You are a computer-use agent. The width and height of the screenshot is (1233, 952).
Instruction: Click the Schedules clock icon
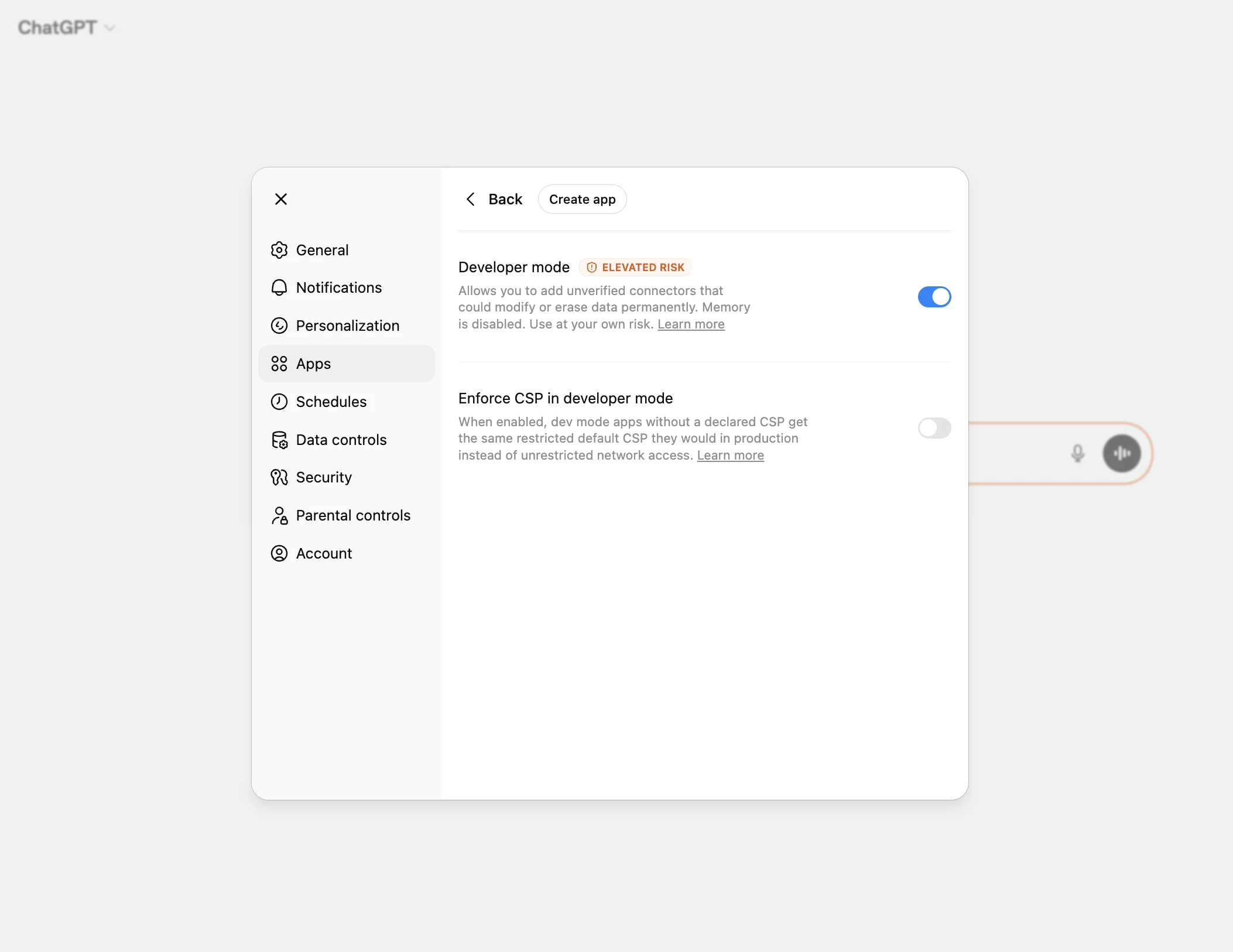[x=279, y=402]
